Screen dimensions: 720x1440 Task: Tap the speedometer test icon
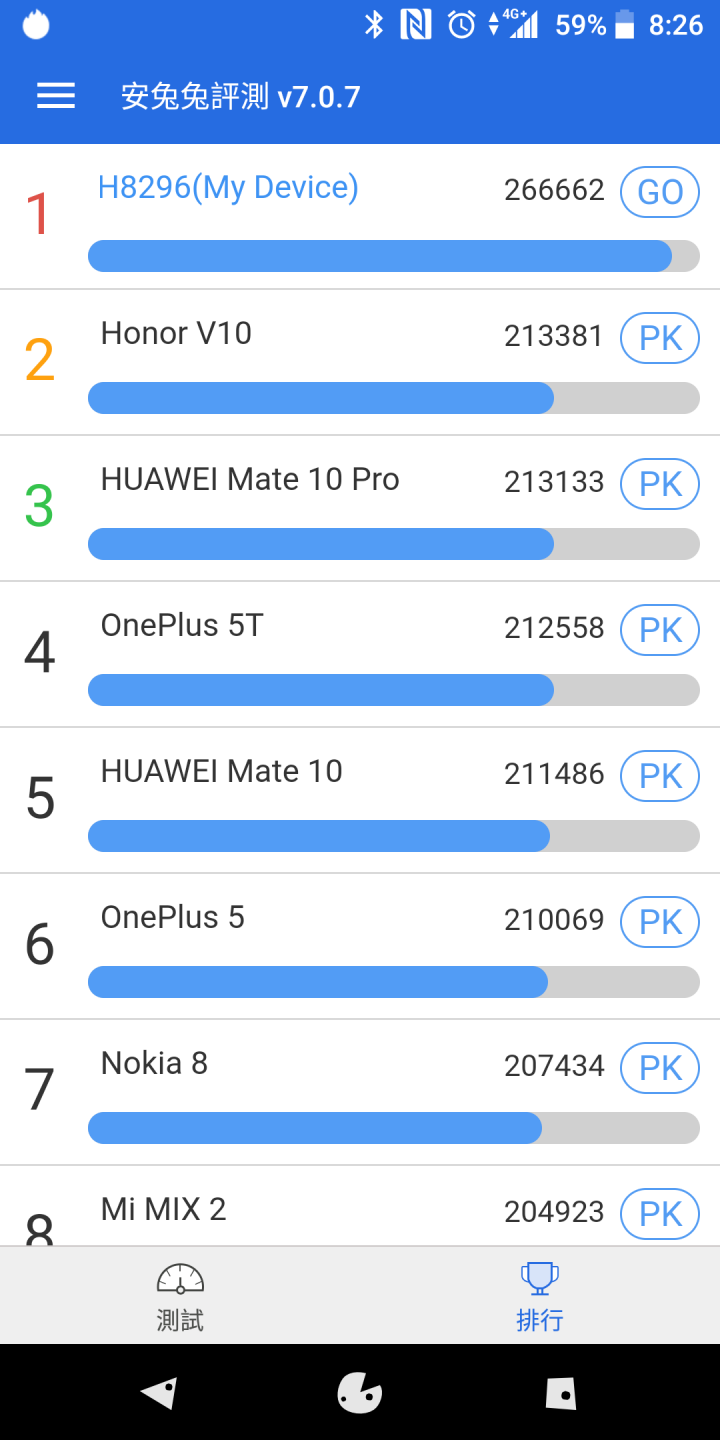coord(180,1279)
